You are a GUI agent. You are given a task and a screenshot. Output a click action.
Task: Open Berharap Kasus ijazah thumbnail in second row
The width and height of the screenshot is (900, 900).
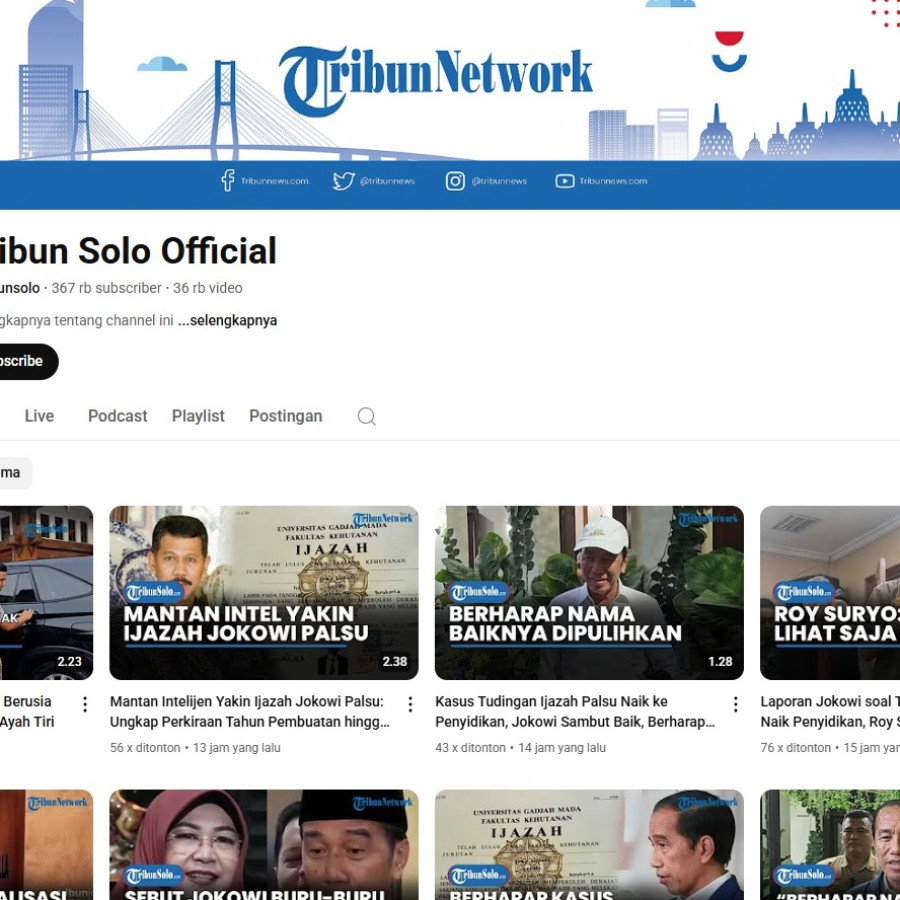coord(589,844)
